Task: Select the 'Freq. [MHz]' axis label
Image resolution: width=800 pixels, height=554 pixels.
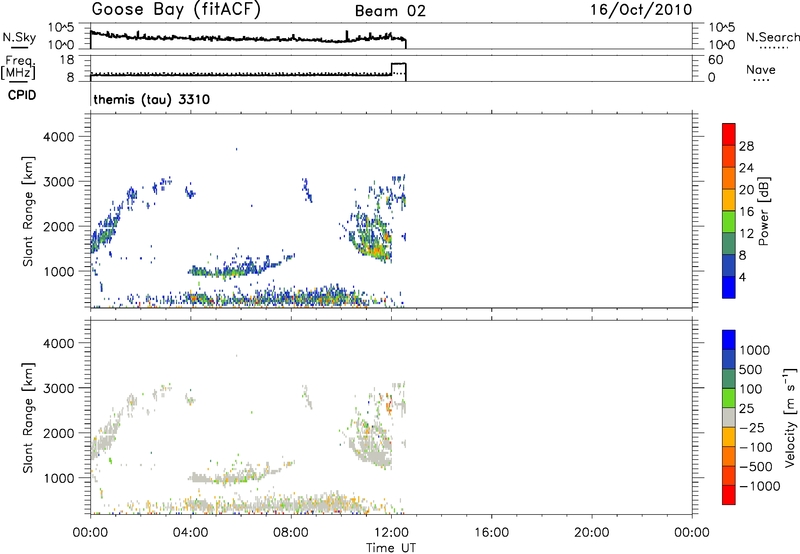Action: click(19, 68)
